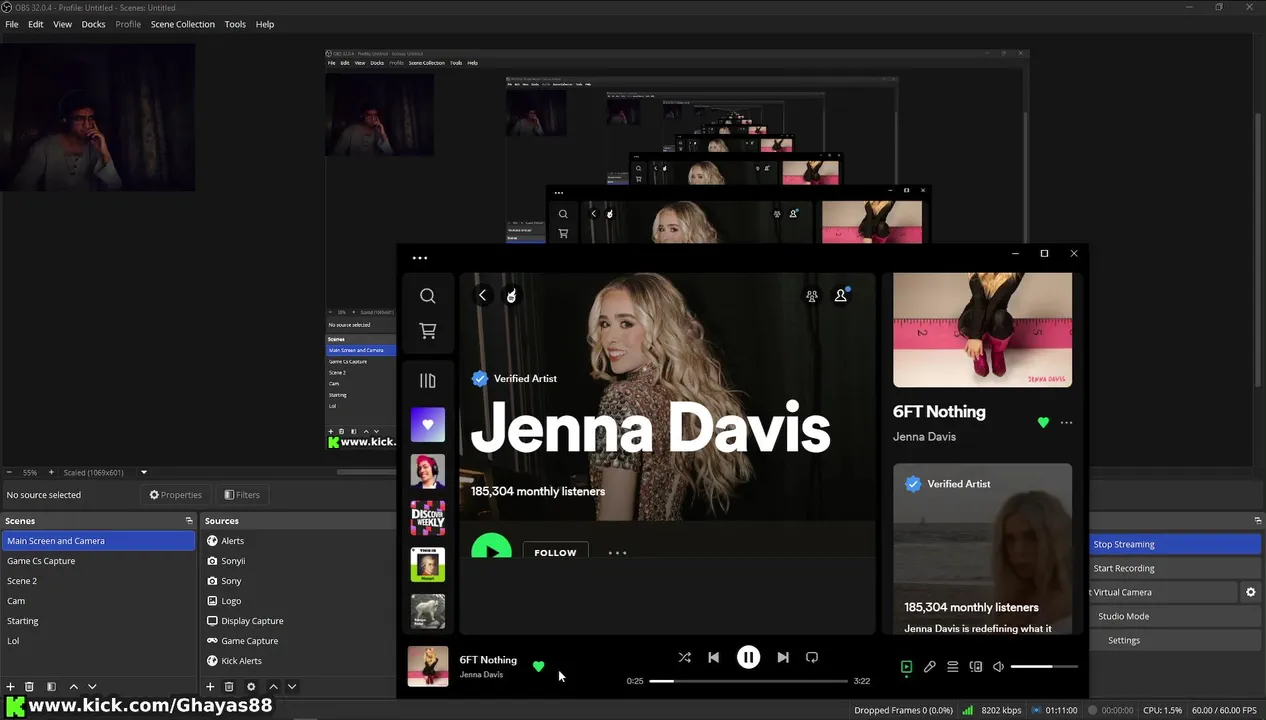1266x720 pixels.
Task: Move source up in Sources toolbar
Action: [273, 687]
